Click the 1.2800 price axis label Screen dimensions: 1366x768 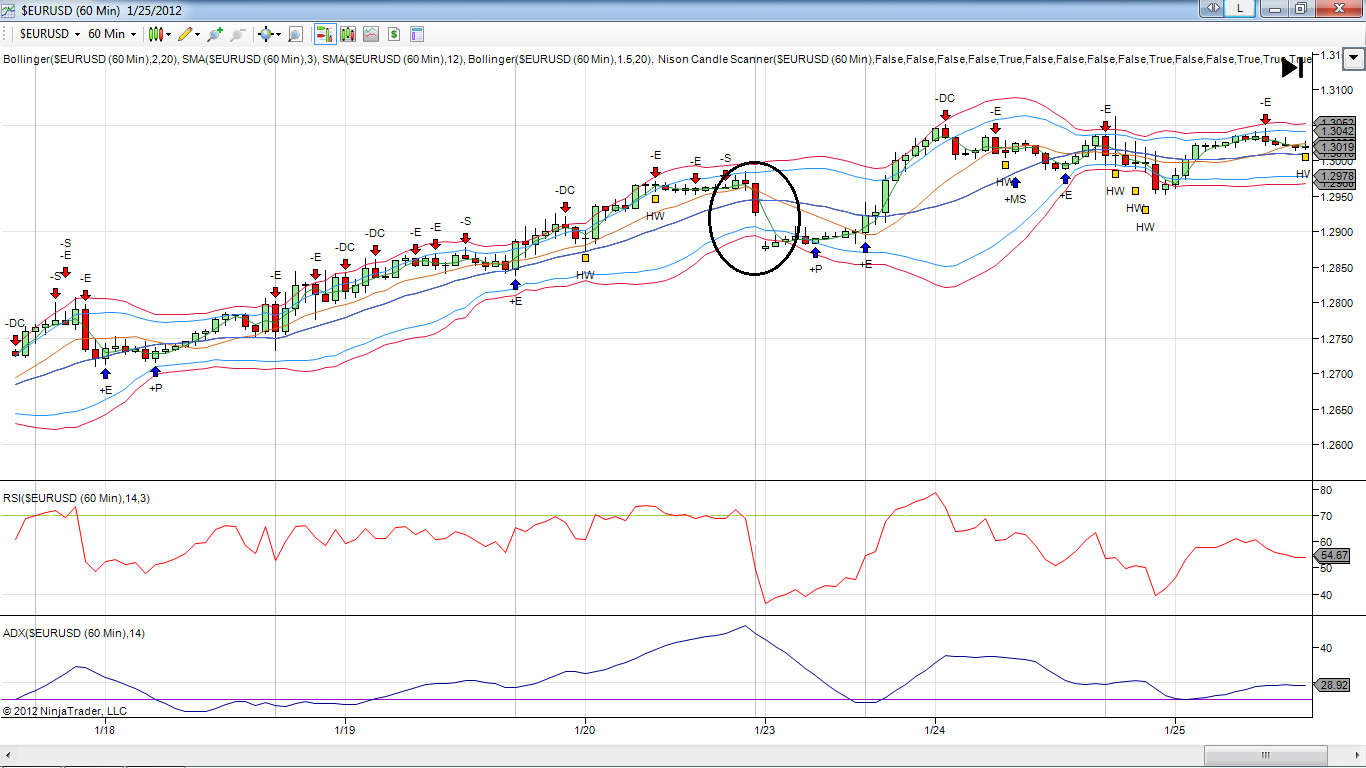coord(1337,303)
